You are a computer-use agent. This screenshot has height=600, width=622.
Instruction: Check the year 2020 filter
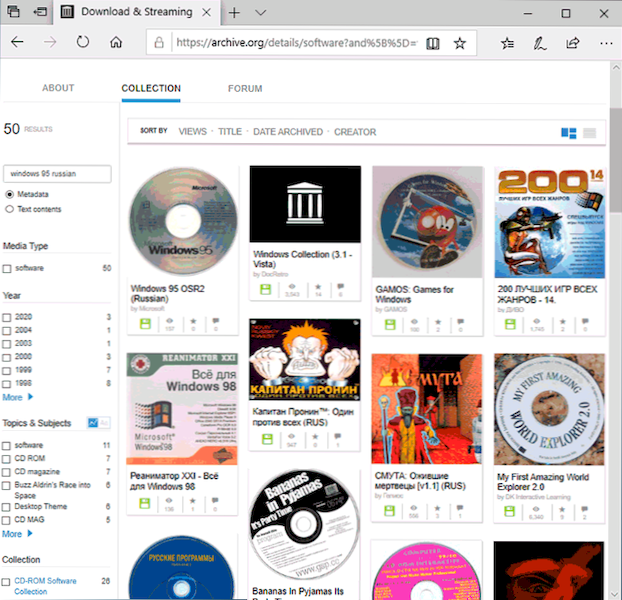point(6,317)
